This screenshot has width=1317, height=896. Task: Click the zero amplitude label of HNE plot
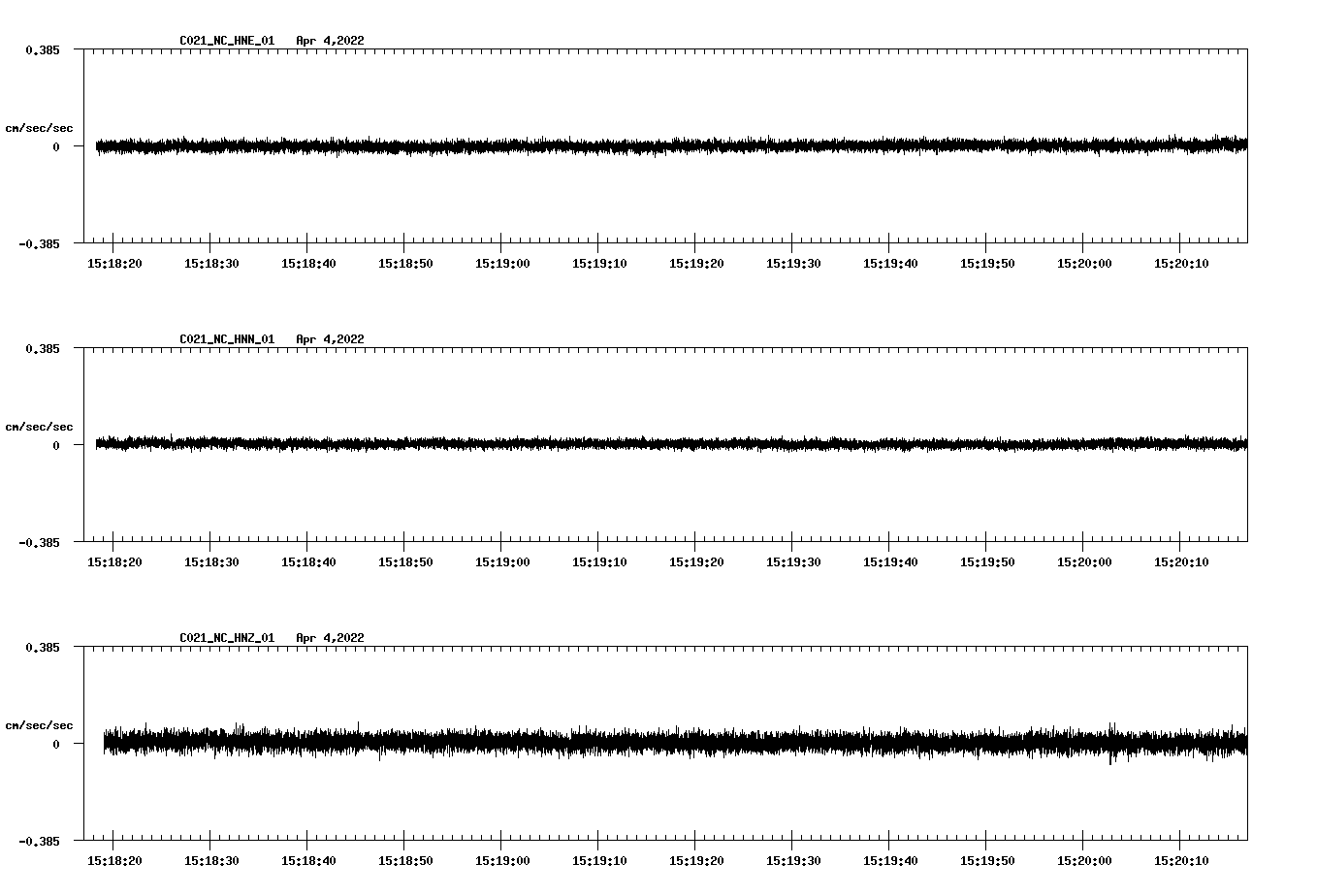tap(56, 146)
